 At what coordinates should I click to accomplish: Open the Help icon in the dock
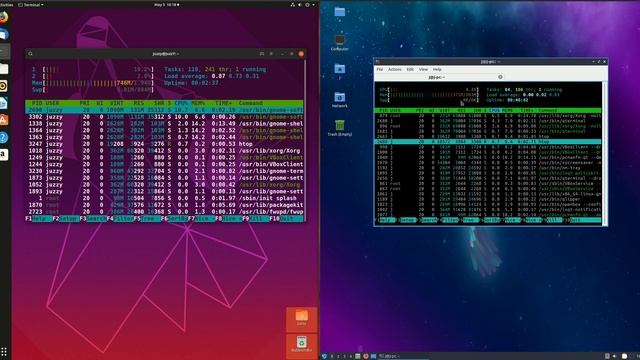coord(4,138)
